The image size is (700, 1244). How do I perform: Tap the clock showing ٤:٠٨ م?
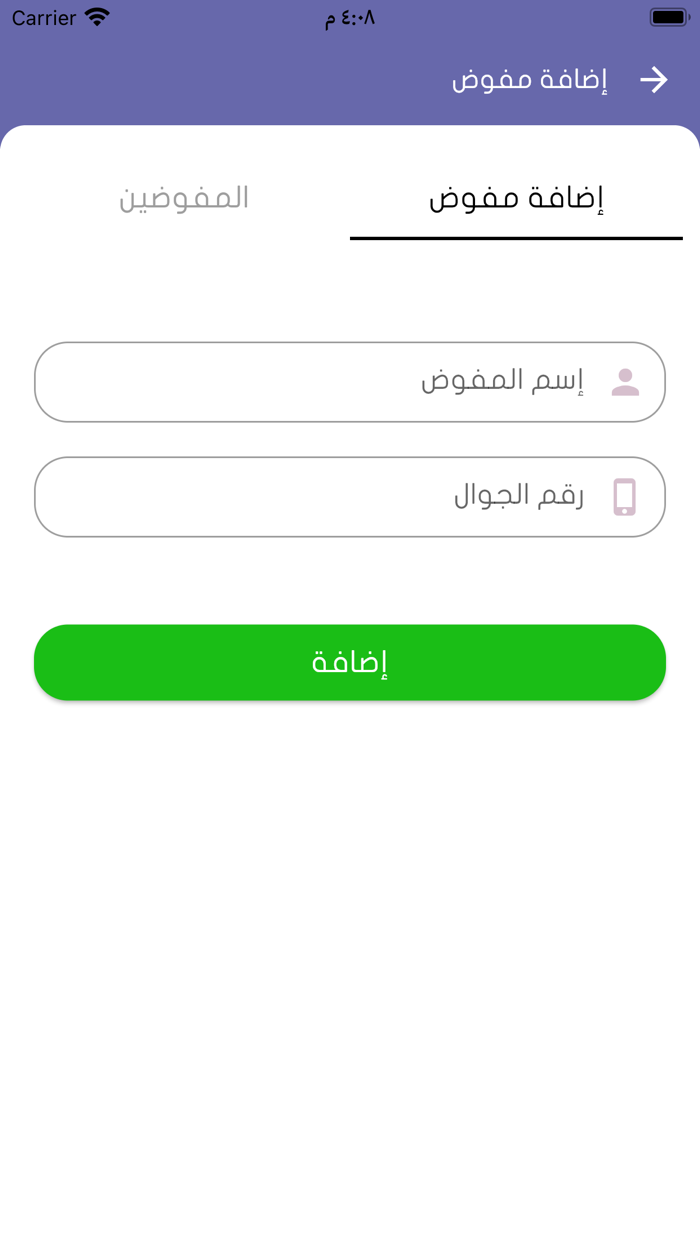click(350, 17)
